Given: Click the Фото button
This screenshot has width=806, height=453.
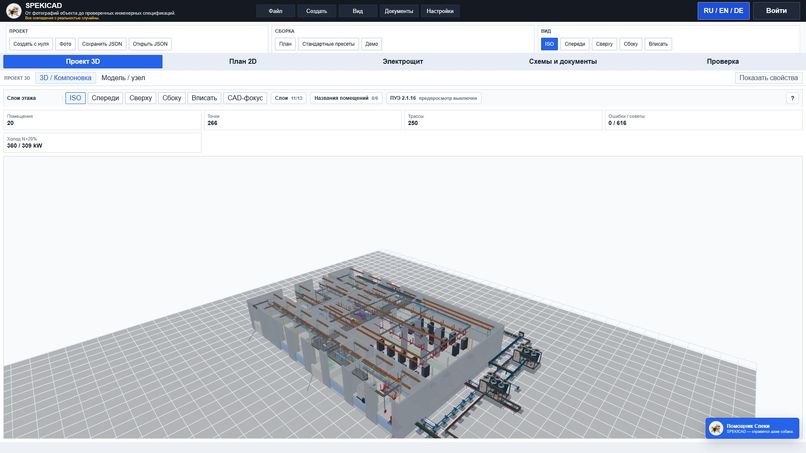Looking at the screenshot, I should tap(65, 44).
